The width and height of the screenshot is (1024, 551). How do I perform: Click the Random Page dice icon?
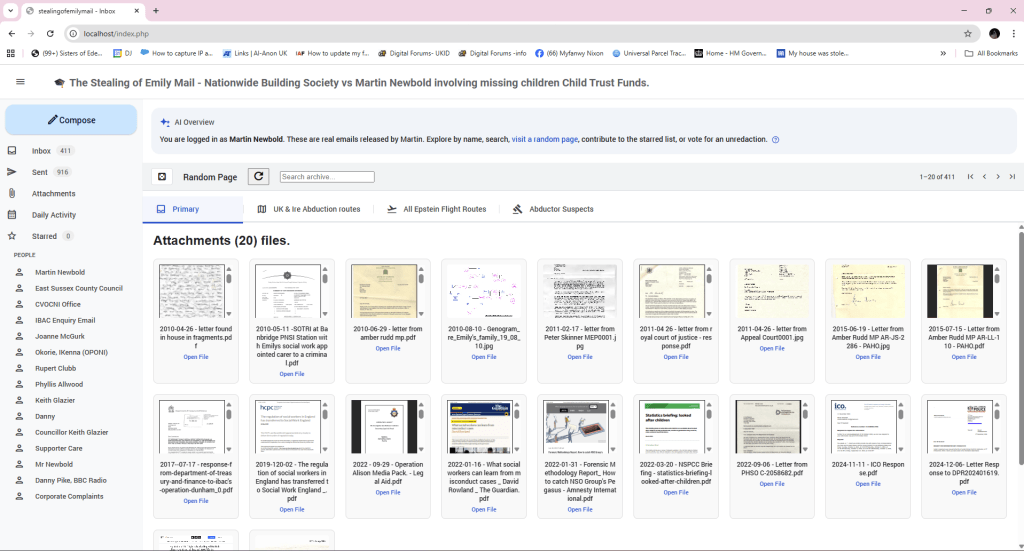click(x=162, y=177)
